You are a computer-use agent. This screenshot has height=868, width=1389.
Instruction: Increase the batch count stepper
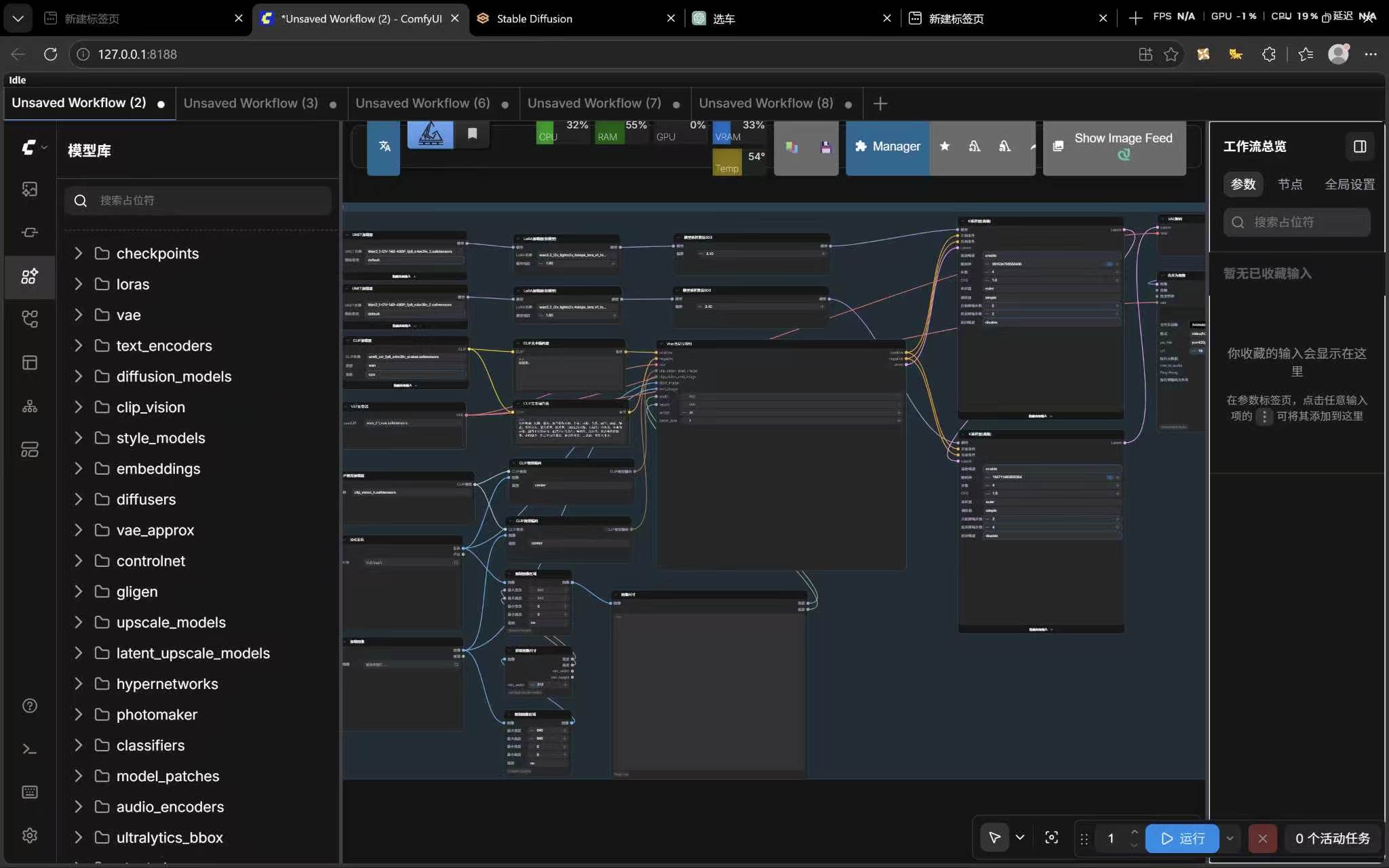click(x=1134, y=832)
